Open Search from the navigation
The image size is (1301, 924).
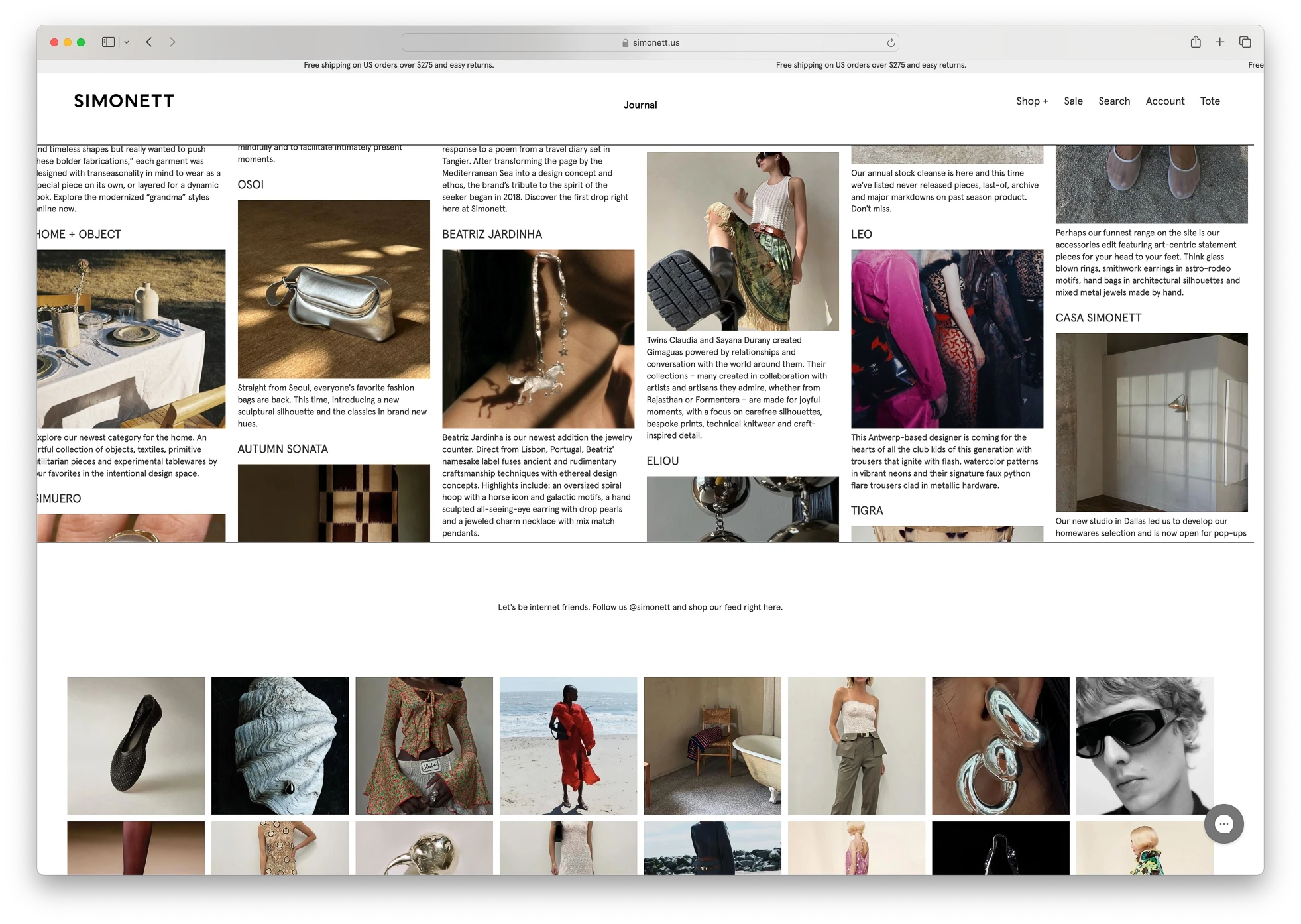tap(1114, 101)
